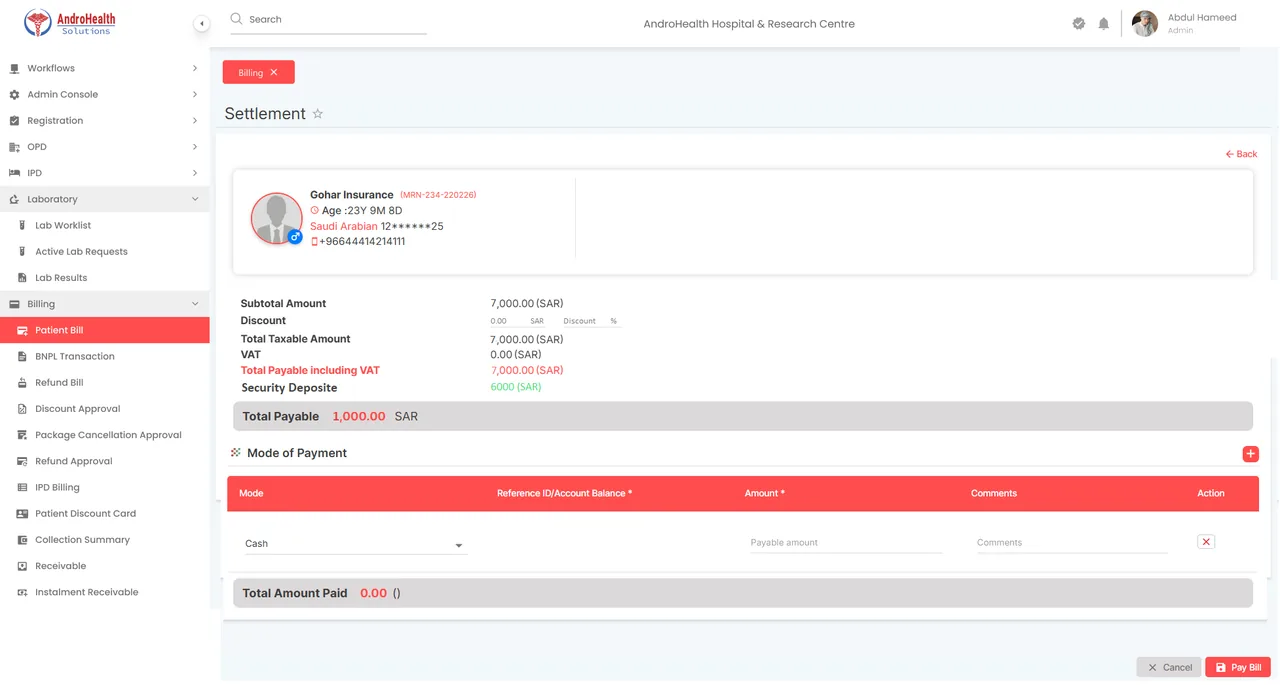Click the Cancel button
Image resolution: width=1280 pixels, height=685 pixels.
(x=1169, y=667)
